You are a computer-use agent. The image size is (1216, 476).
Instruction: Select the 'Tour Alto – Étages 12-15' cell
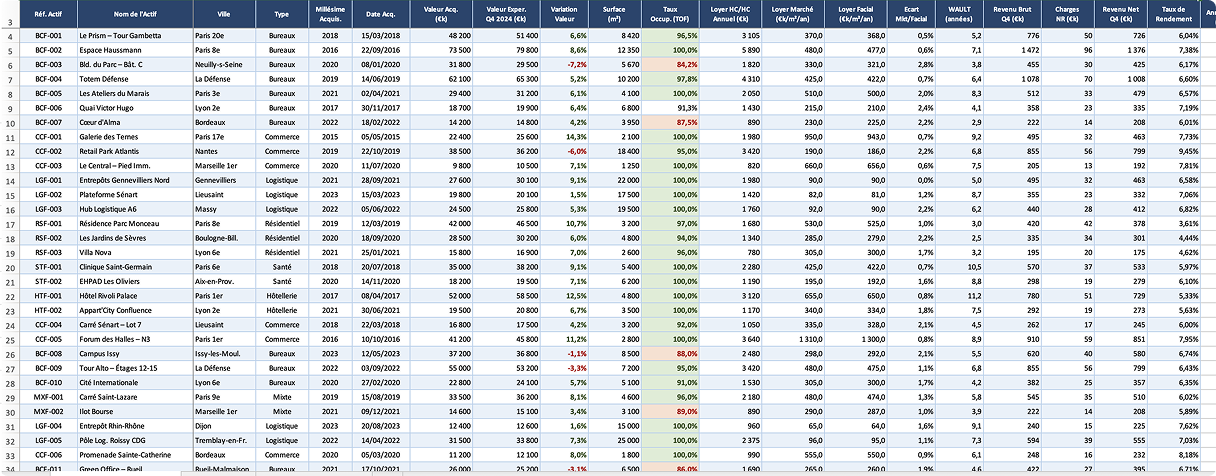coord(134,368)
